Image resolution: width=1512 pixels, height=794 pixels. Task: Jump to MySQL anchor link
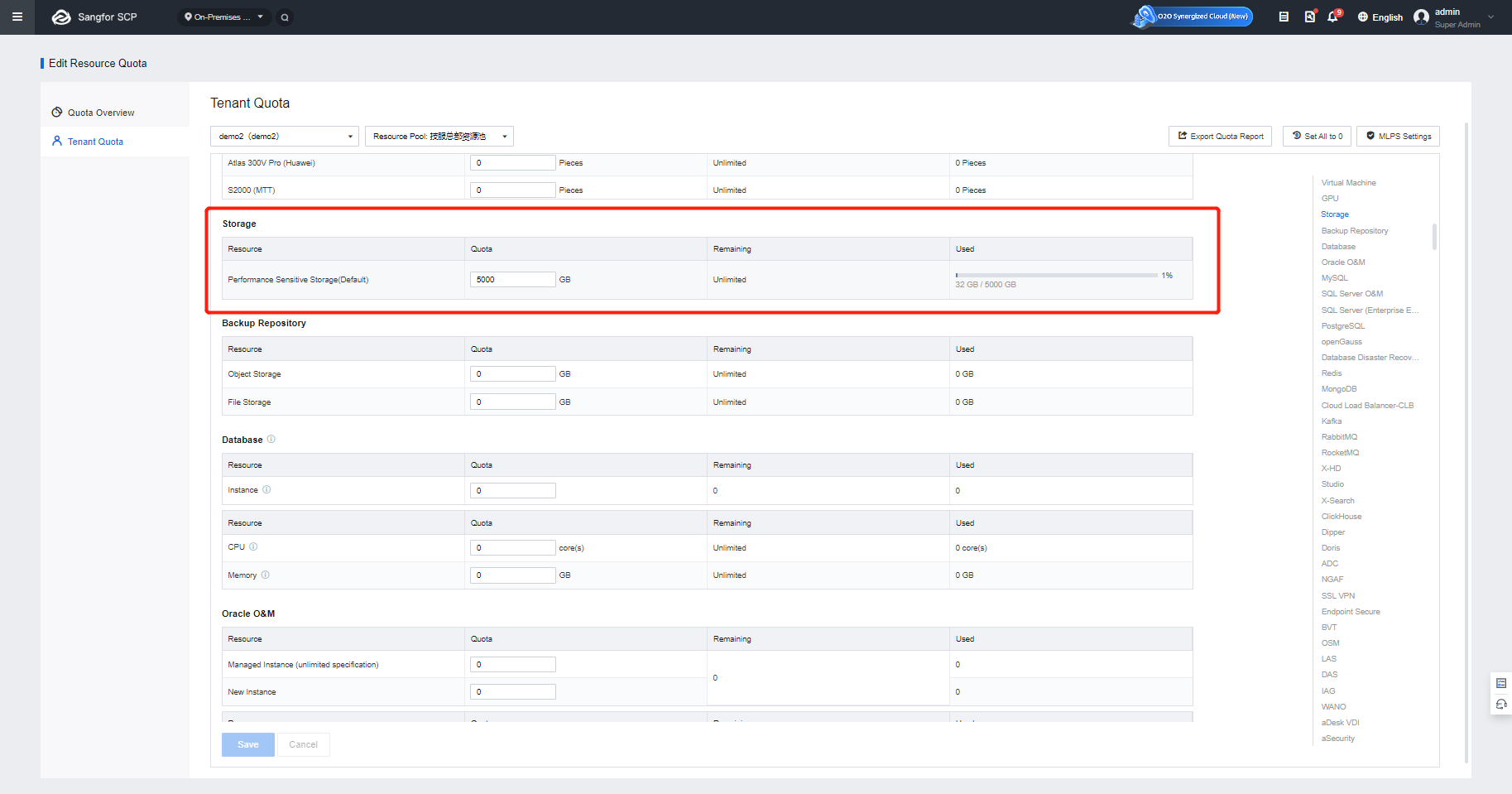pos(1334,278)
